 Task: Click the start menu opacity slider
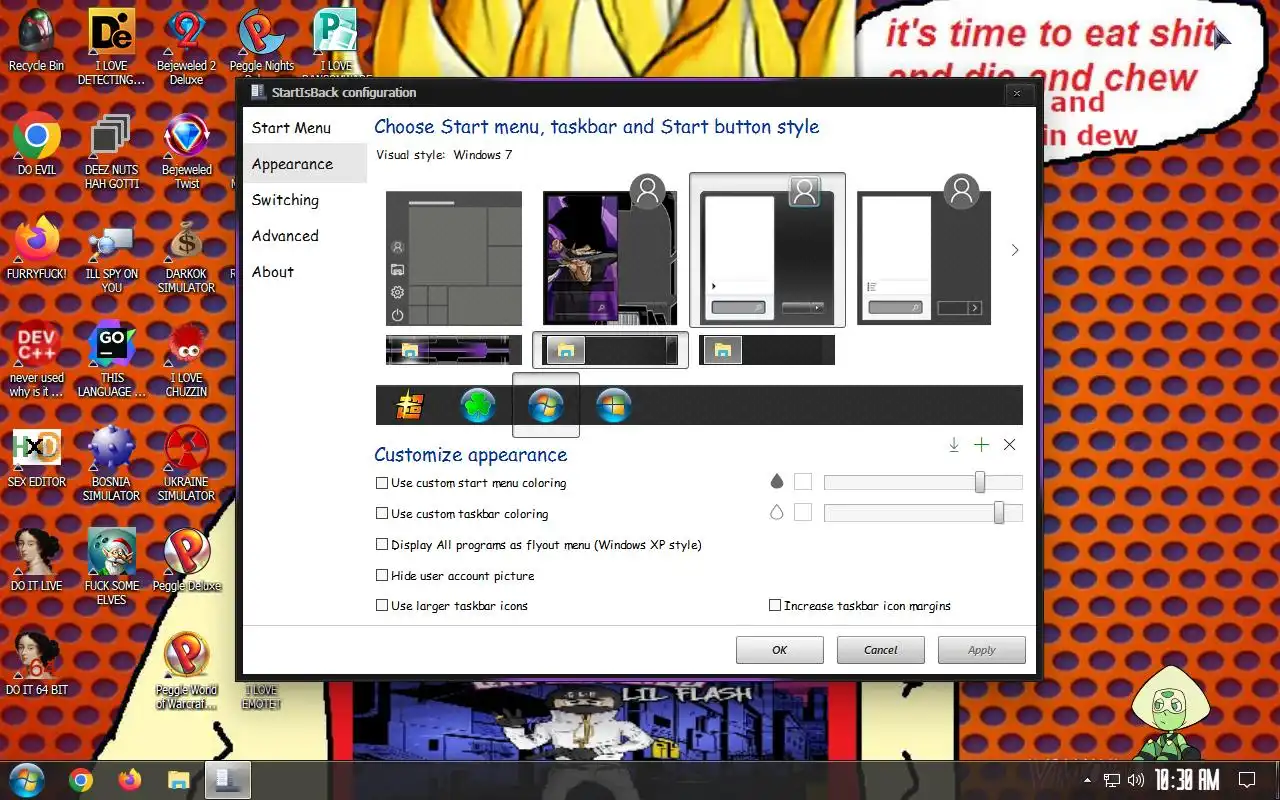923,483
